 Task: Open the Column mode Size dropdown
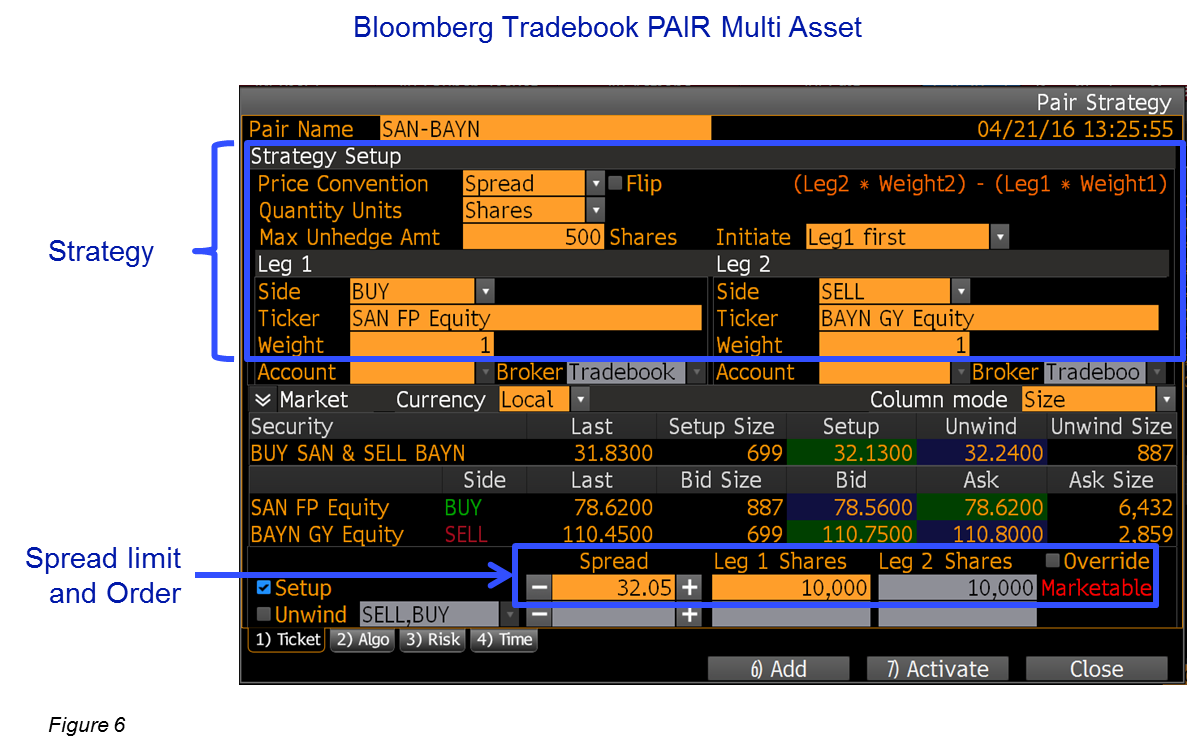(x=1165, y=400)
